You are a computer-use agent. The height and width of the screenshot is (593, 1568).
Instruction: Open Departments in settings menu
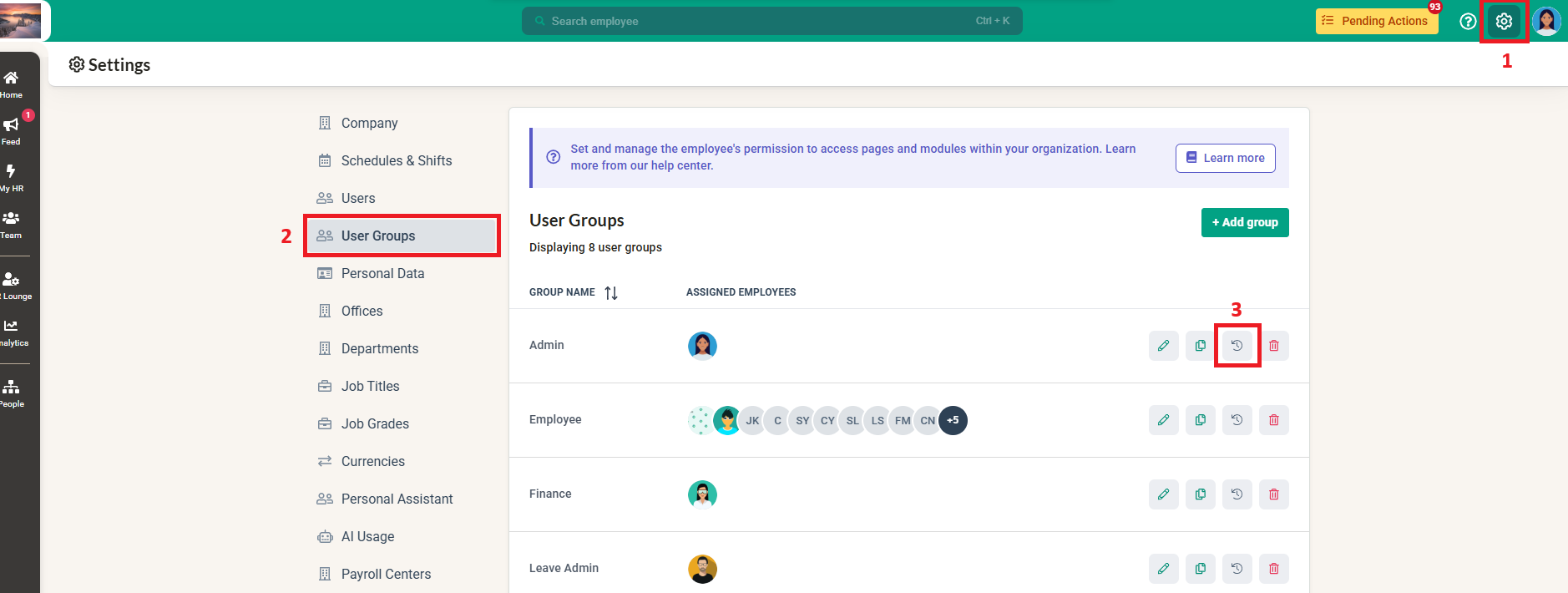(379, 348)
